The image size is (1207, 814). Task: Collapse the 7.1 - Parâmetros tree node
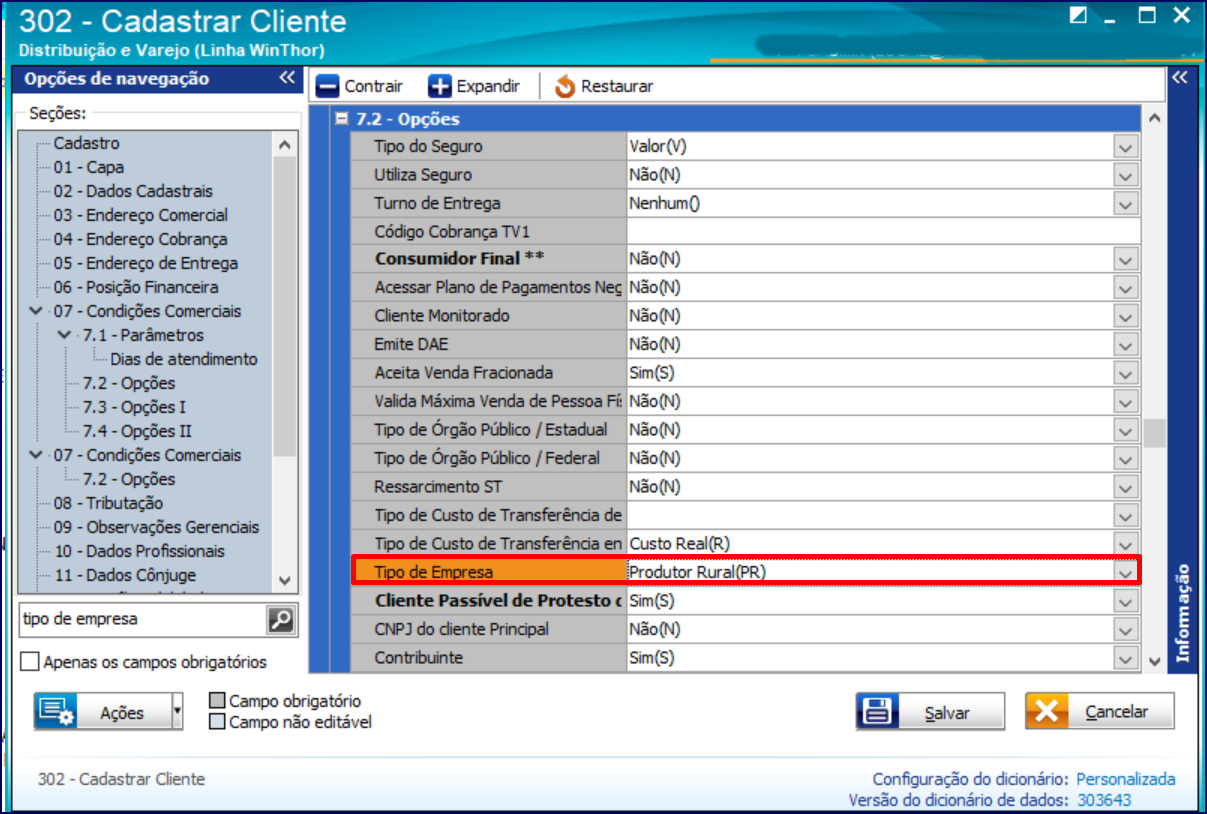[66, 335]
